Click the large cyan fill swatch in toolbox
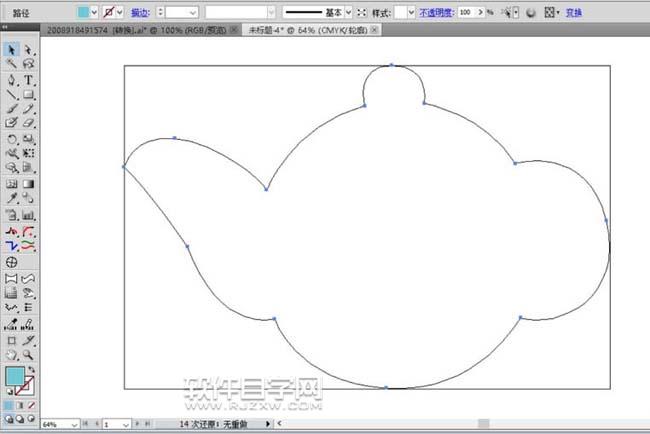The image size is (650, 434). 15,376
